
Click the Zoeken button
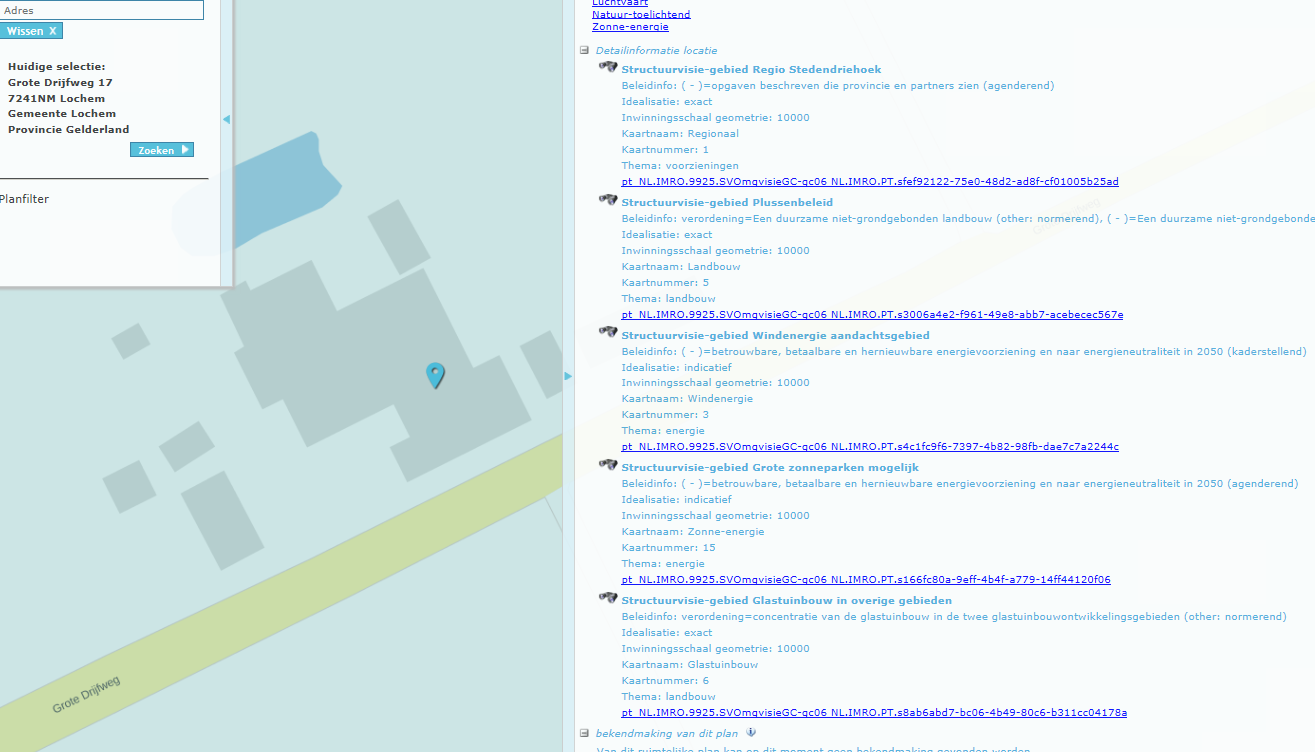[x=162, y=150]
